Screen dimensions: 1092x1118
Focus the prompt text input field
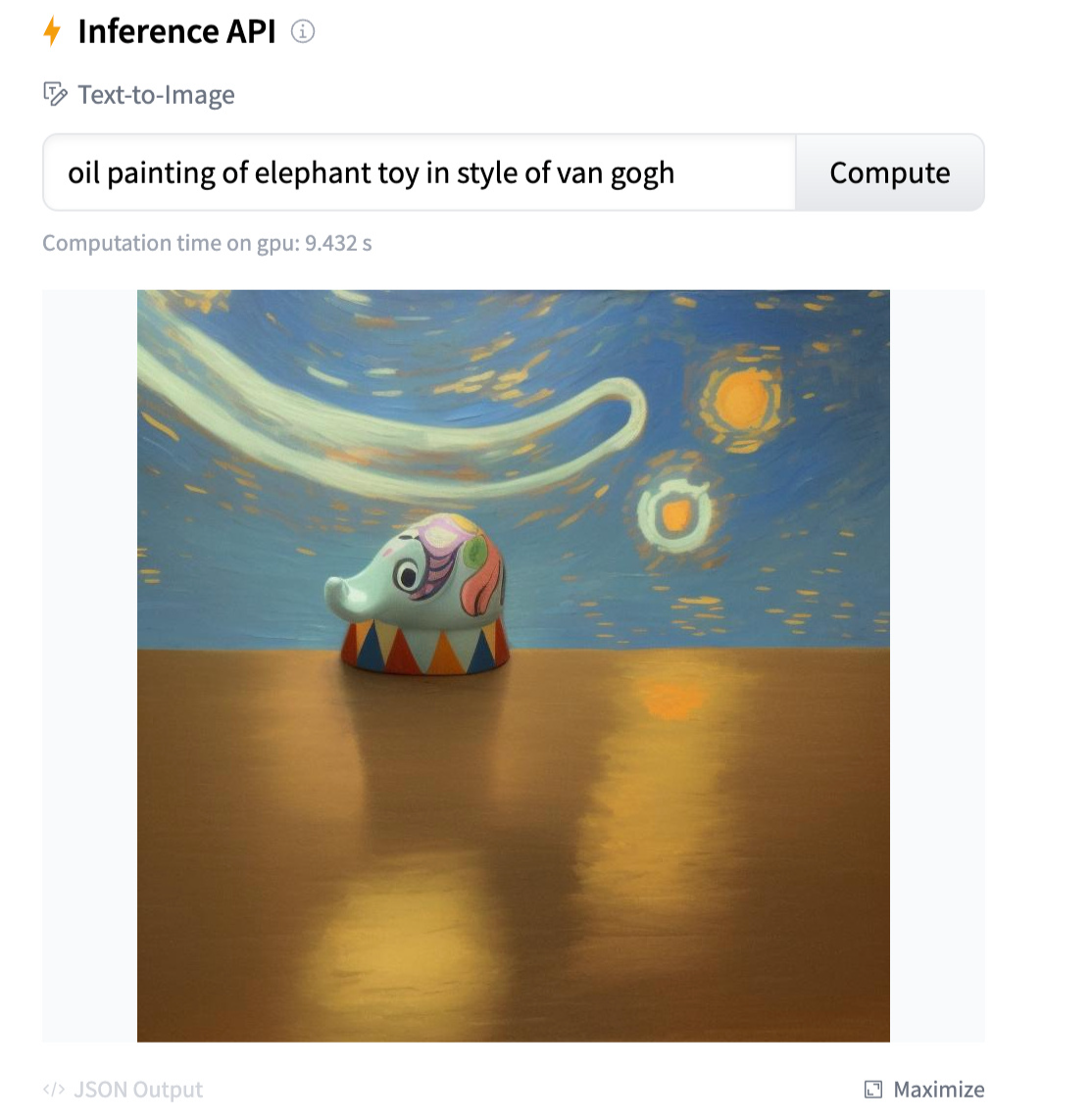pos(420,172)
